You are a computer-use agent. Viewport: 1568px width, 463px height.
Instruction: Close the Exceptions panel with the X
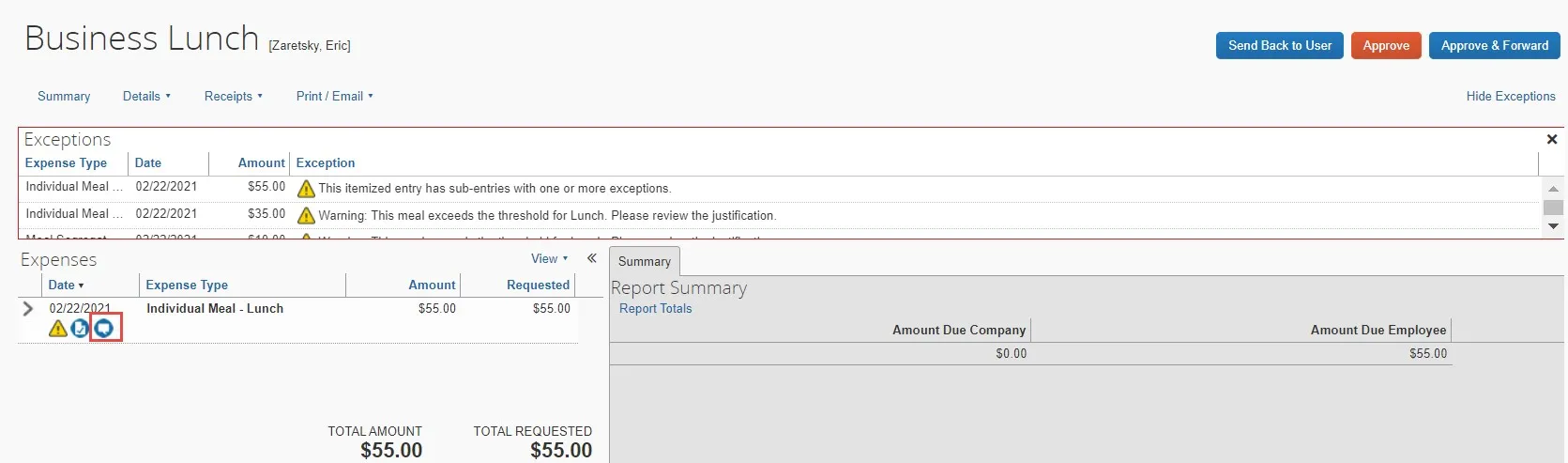point(1552,139)
